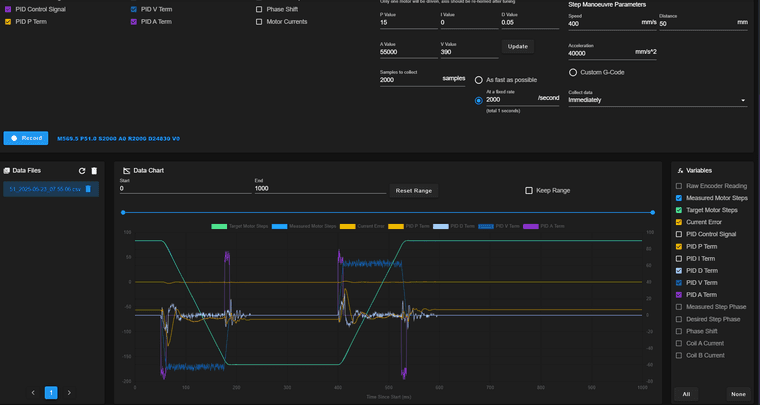Open the Collect data Immediately dropdown
The height and width of the screenshot is (405, 760).
pos(657,100)
